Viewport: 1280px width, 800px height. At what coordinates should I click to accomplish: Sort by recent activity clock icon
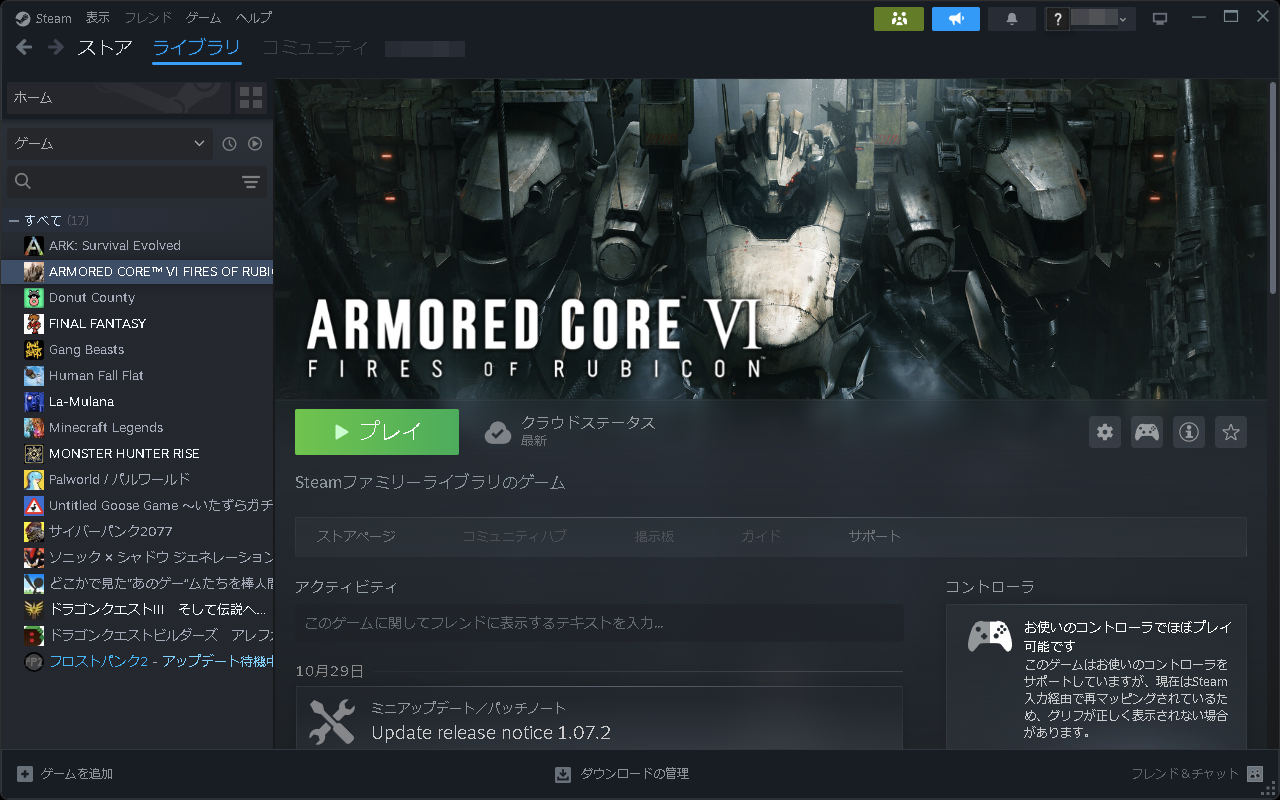(229, 144)
